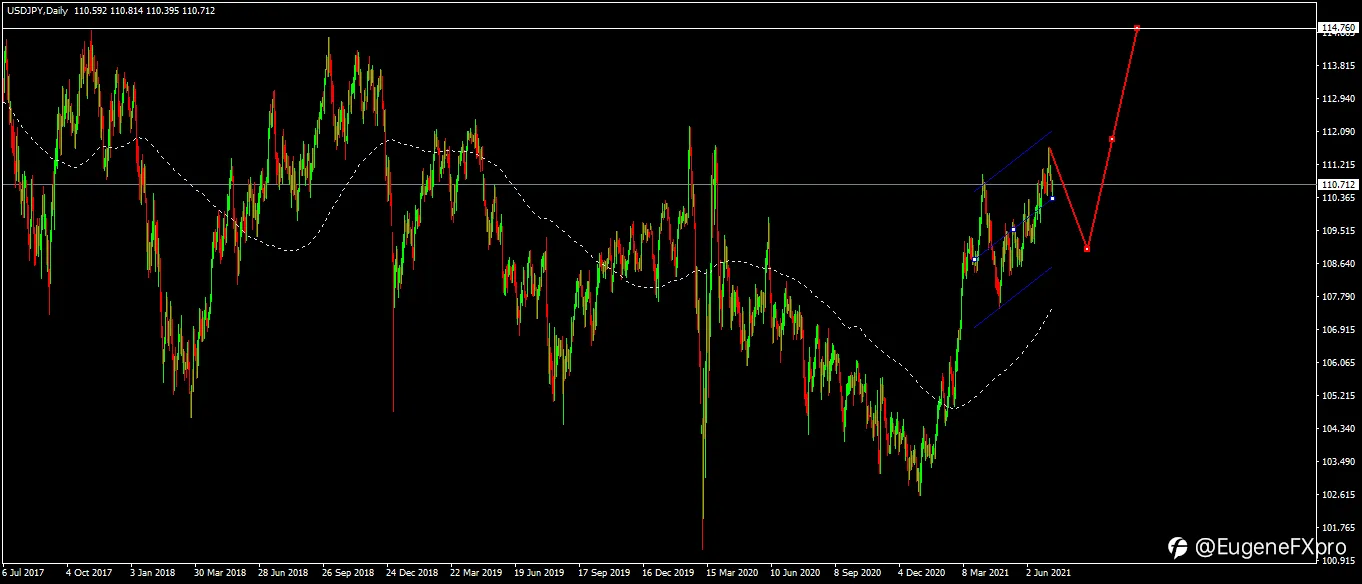
Task: Click the 8 Mar 2021 date label
Action: [x=986, y=574]
